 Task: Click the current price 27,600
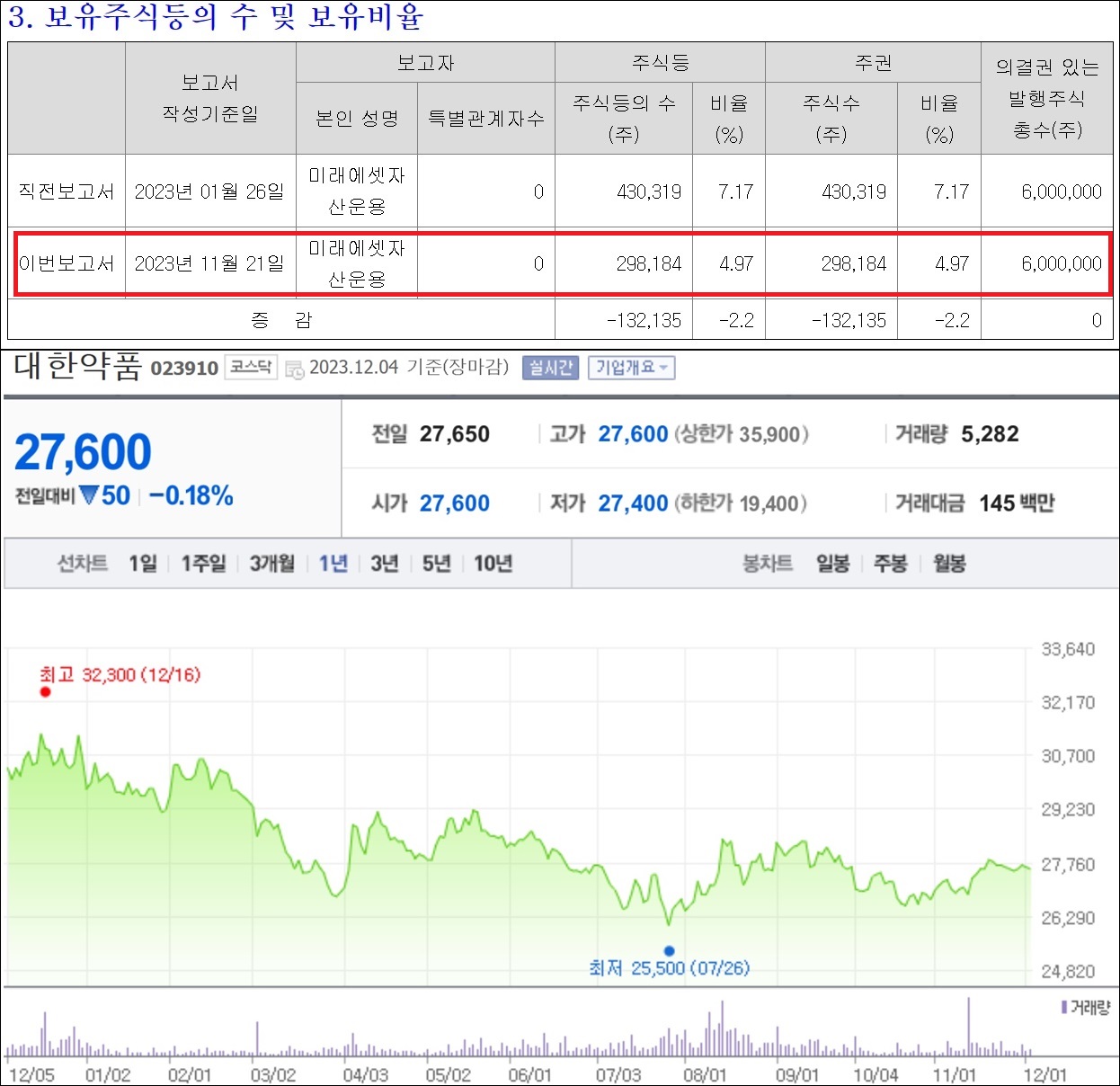coord(83,452)
